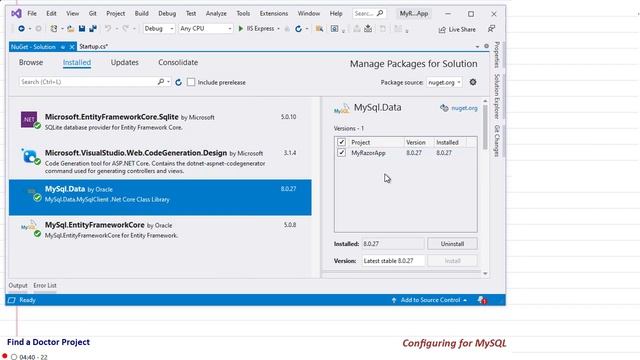Click the MySql.EntityFrameworkCore package icon
Screen dimensions: 640x360
tap(30, 228)
